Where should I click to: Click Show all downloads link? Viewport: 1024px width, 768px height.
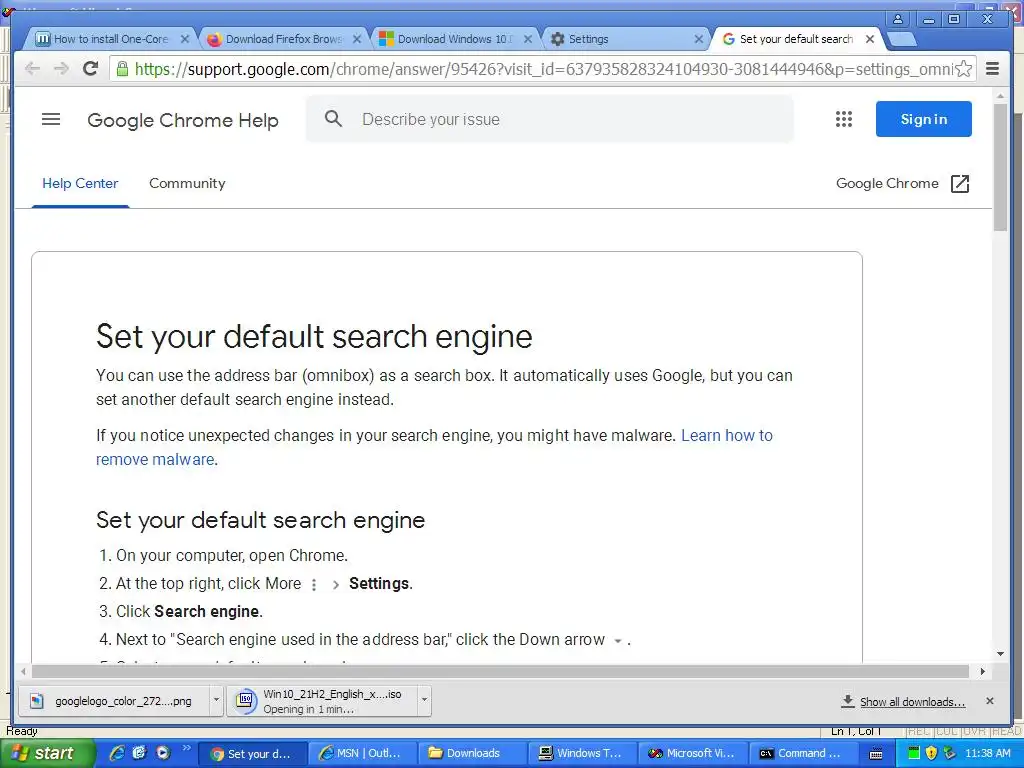912,701
